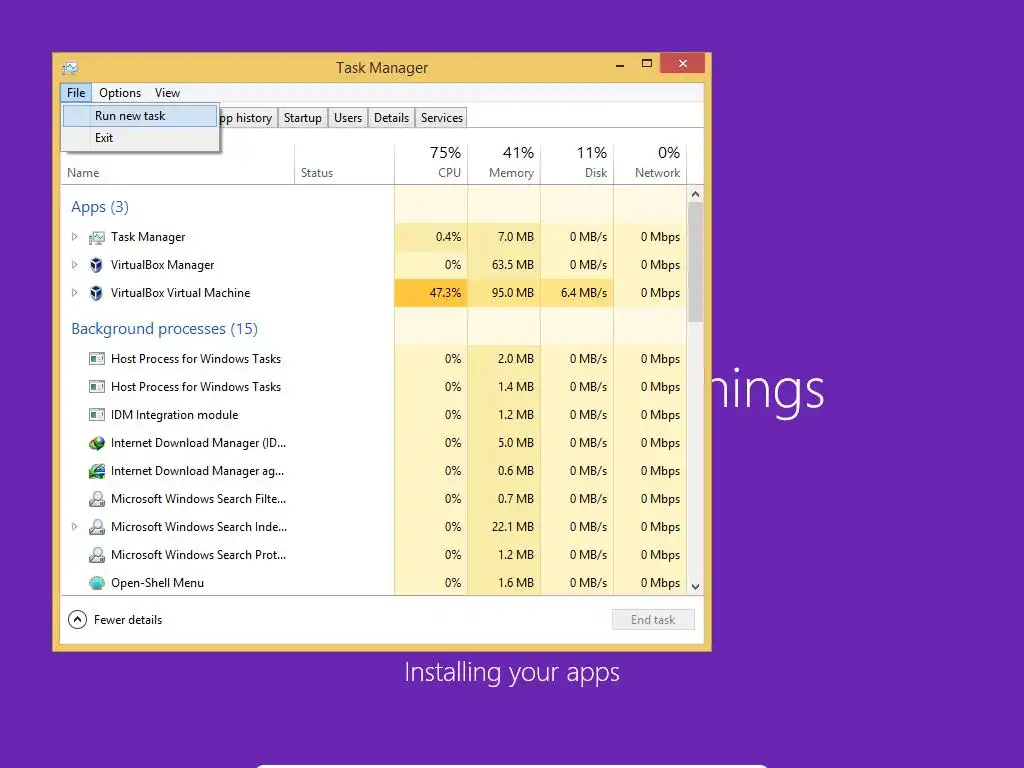Viewport: 1024px width, 768px height.
Task: Select the VirtualBox Virtual Machine row name
Action: (x=180, y=293)
